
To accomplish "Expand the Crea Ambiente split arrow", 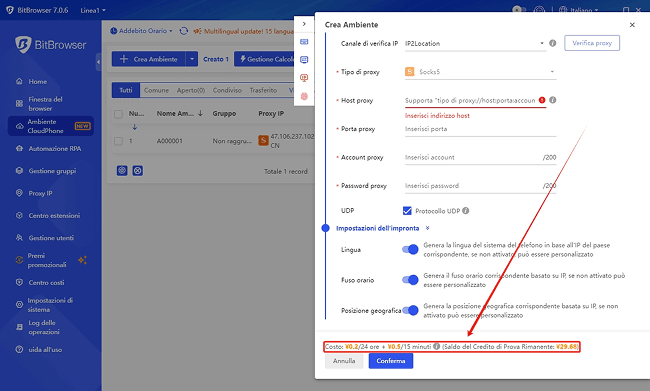I will pyautogui.click(x=192, y=59).
